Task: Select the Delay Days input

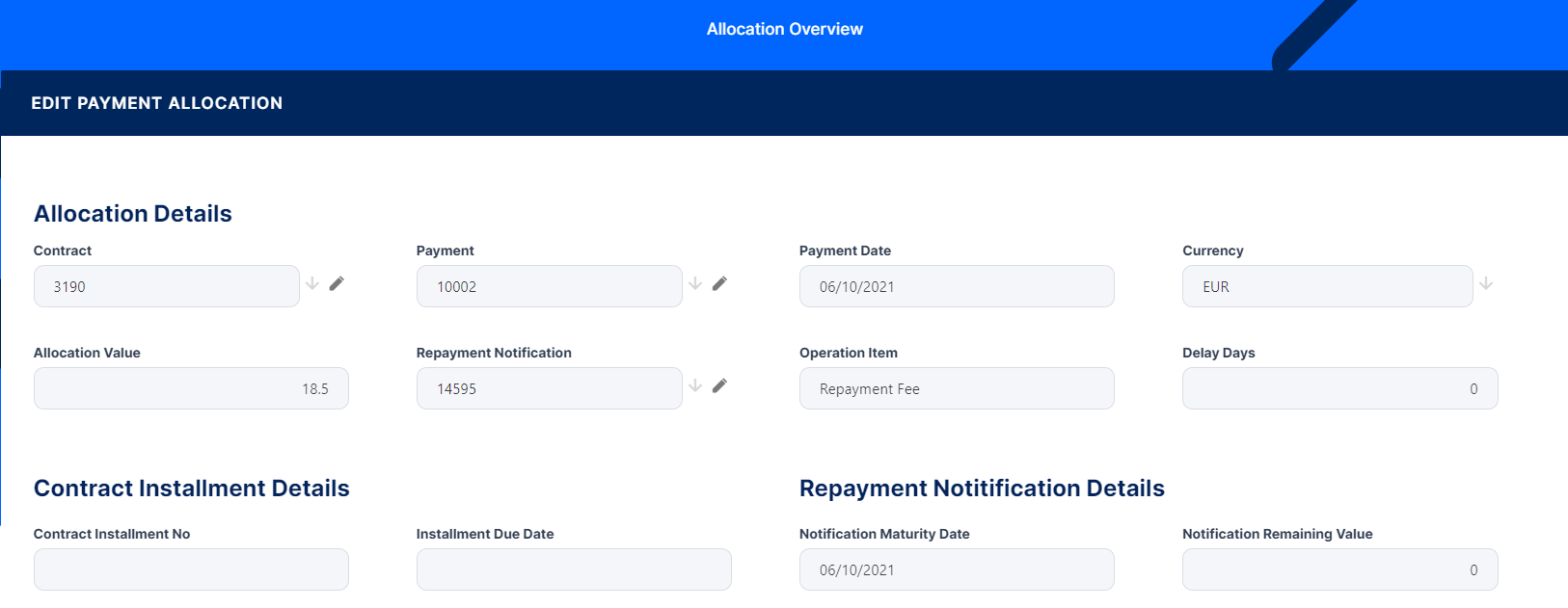Action: click(1339, 388)
